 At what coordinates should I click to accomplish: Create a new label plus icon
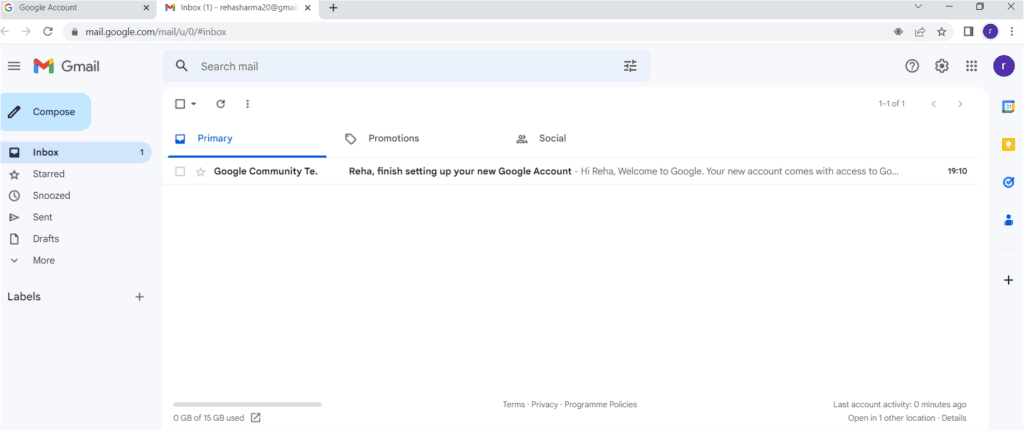(x=139, y=296)
